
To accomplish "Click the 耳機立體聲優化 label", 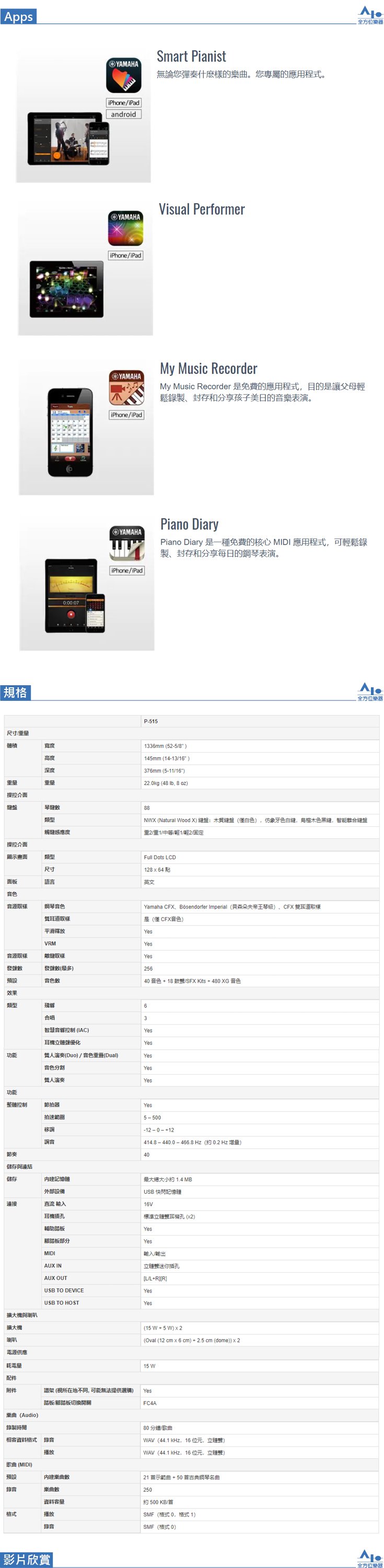I will (x=62, y=1043).
